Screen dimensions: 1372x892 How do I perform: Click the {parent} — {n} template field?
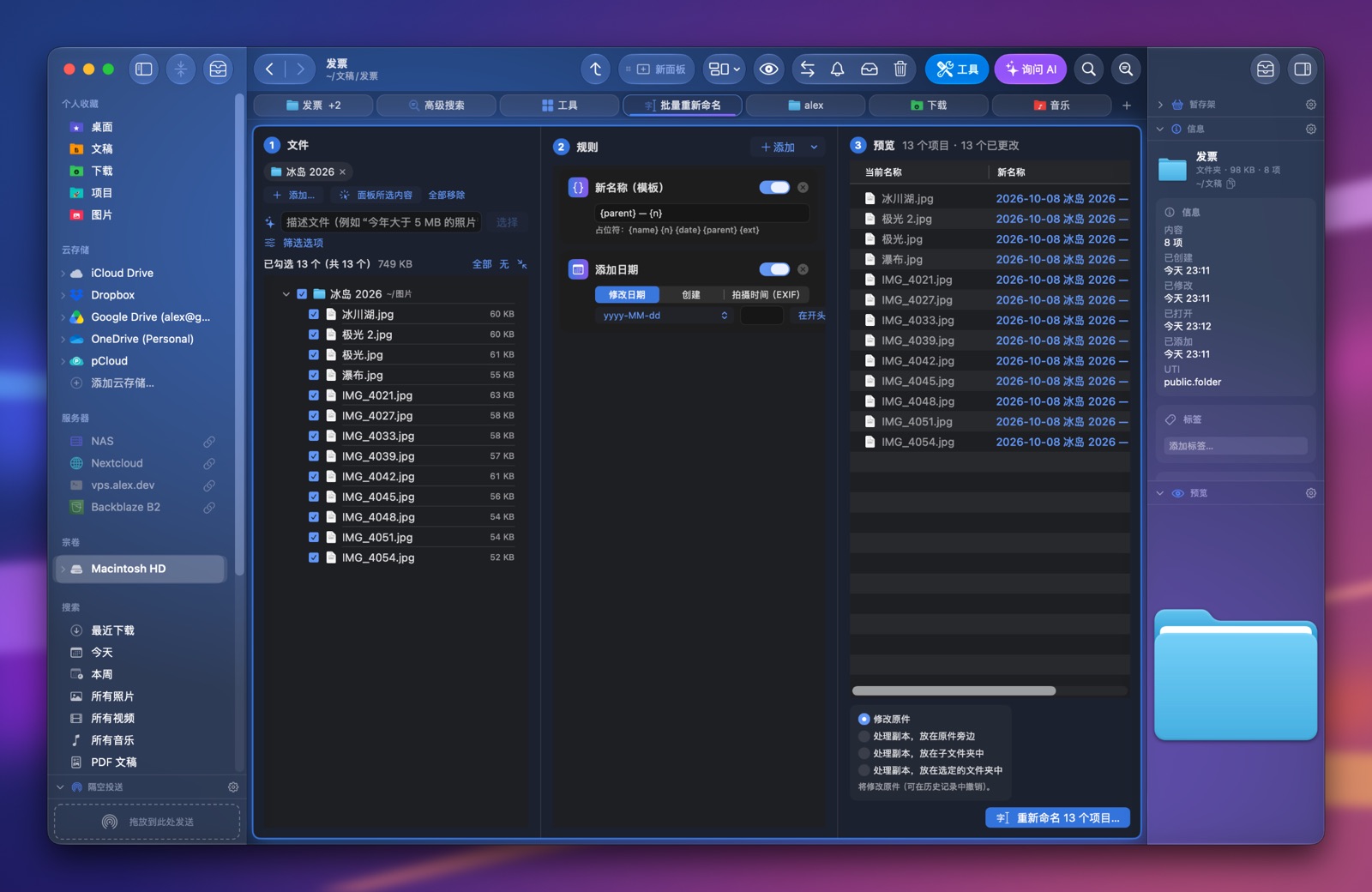click(701, 214)
